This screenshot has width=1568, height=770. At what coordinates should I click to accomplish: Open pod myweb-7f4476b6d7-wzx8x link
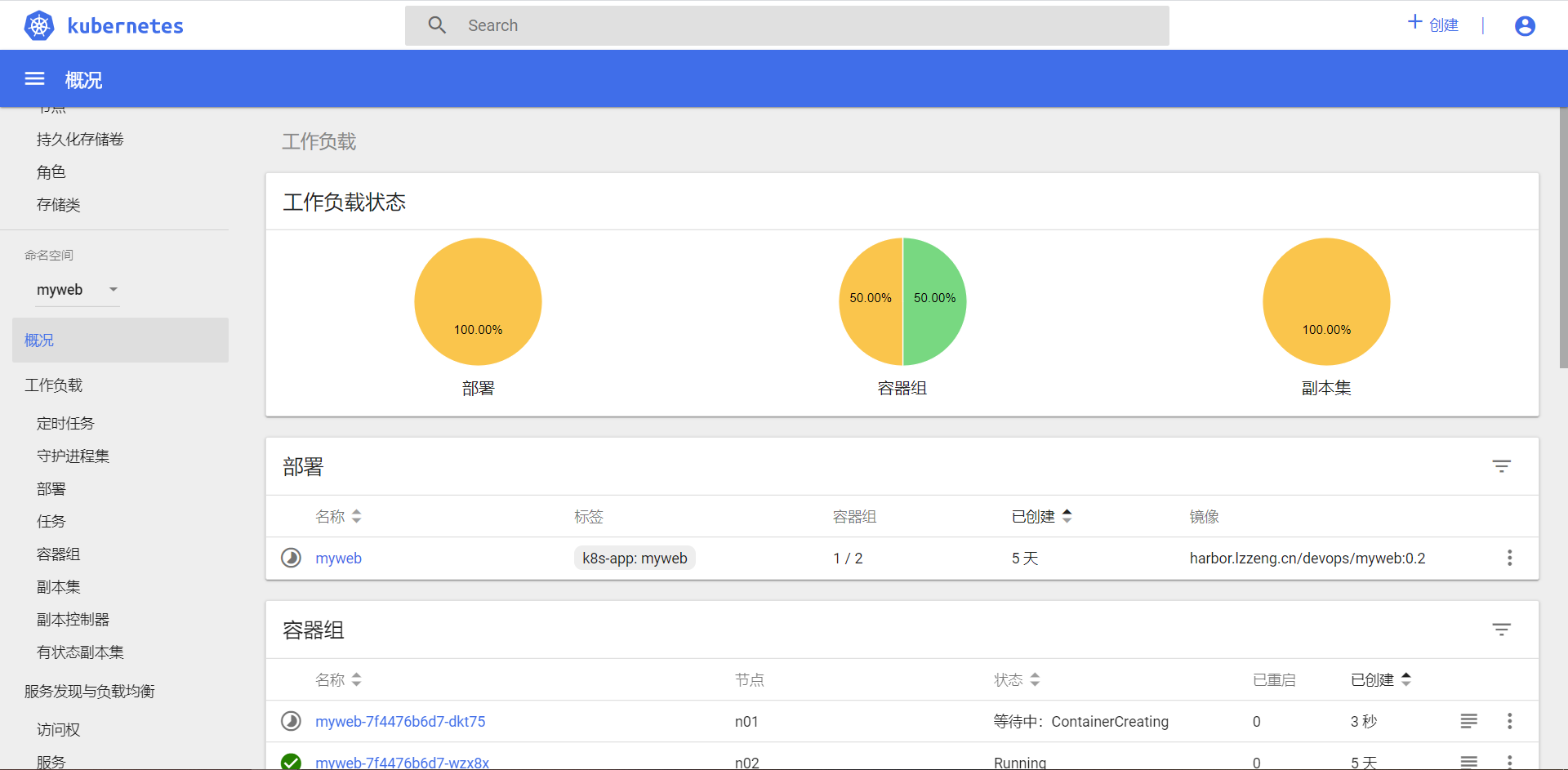tap(402, 763)
